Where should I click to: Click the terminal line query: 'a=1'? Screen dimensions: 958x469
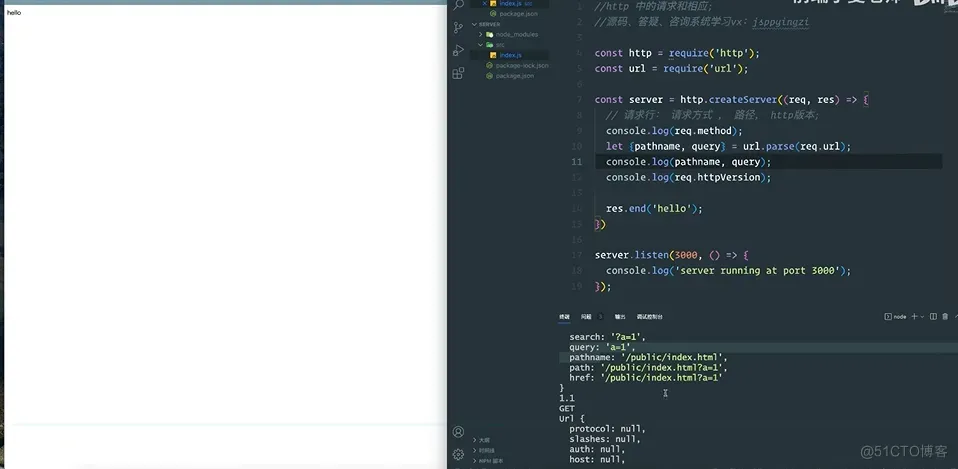(x=602, y=347)
